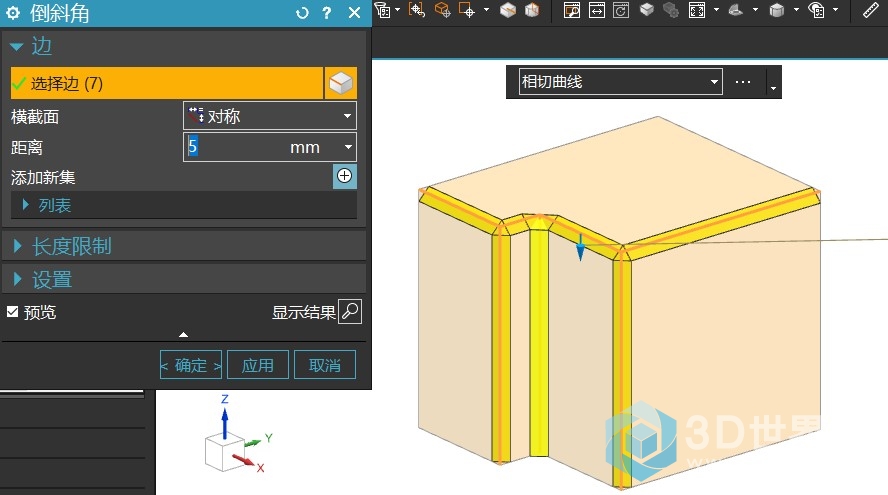
Task: Click the 应用 button
Action: [x=258, y=365]
